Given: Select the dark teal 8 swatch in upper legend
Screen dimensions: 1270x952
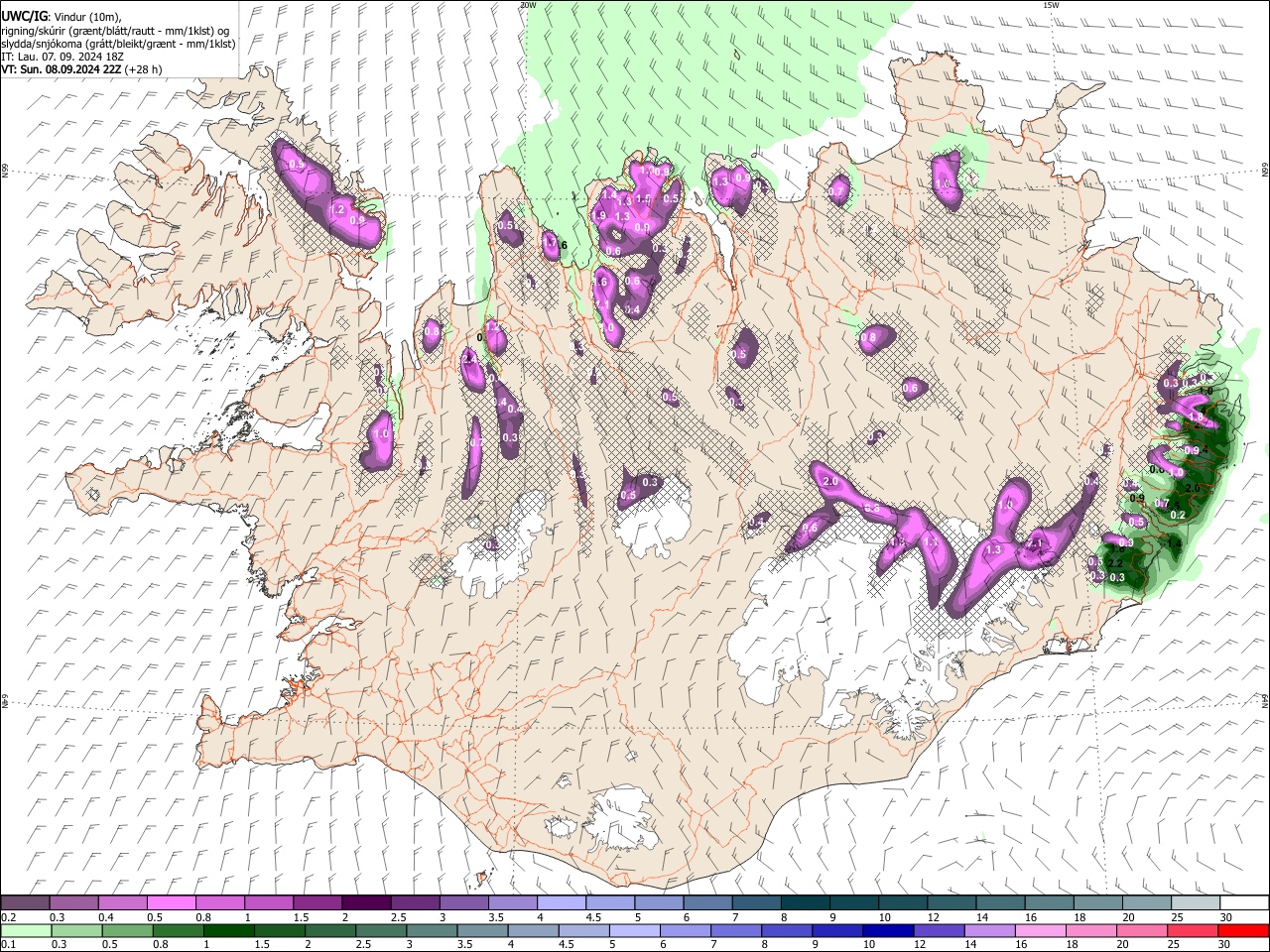Looking at the screenshot, I should tap(805, 902).
